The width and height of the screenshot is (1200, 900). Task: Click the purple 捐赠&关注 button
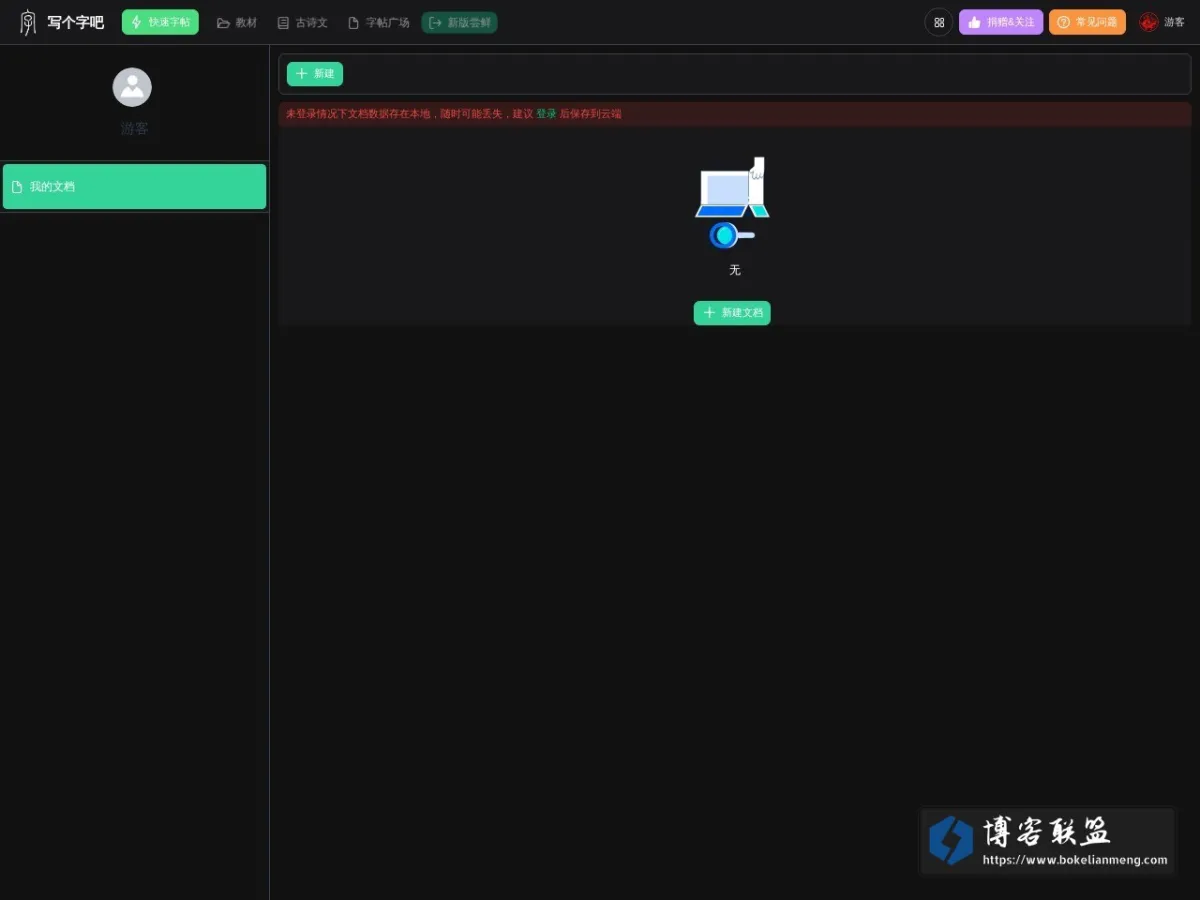tap(1001, 22)
